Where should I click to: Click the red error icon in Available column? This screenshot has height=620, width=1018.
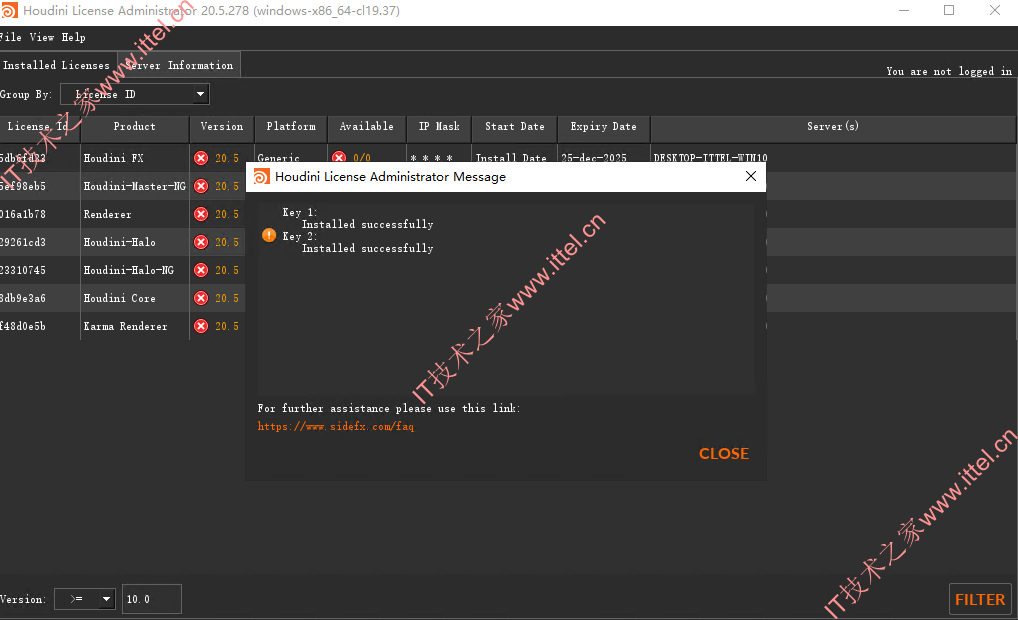[339, 156]
